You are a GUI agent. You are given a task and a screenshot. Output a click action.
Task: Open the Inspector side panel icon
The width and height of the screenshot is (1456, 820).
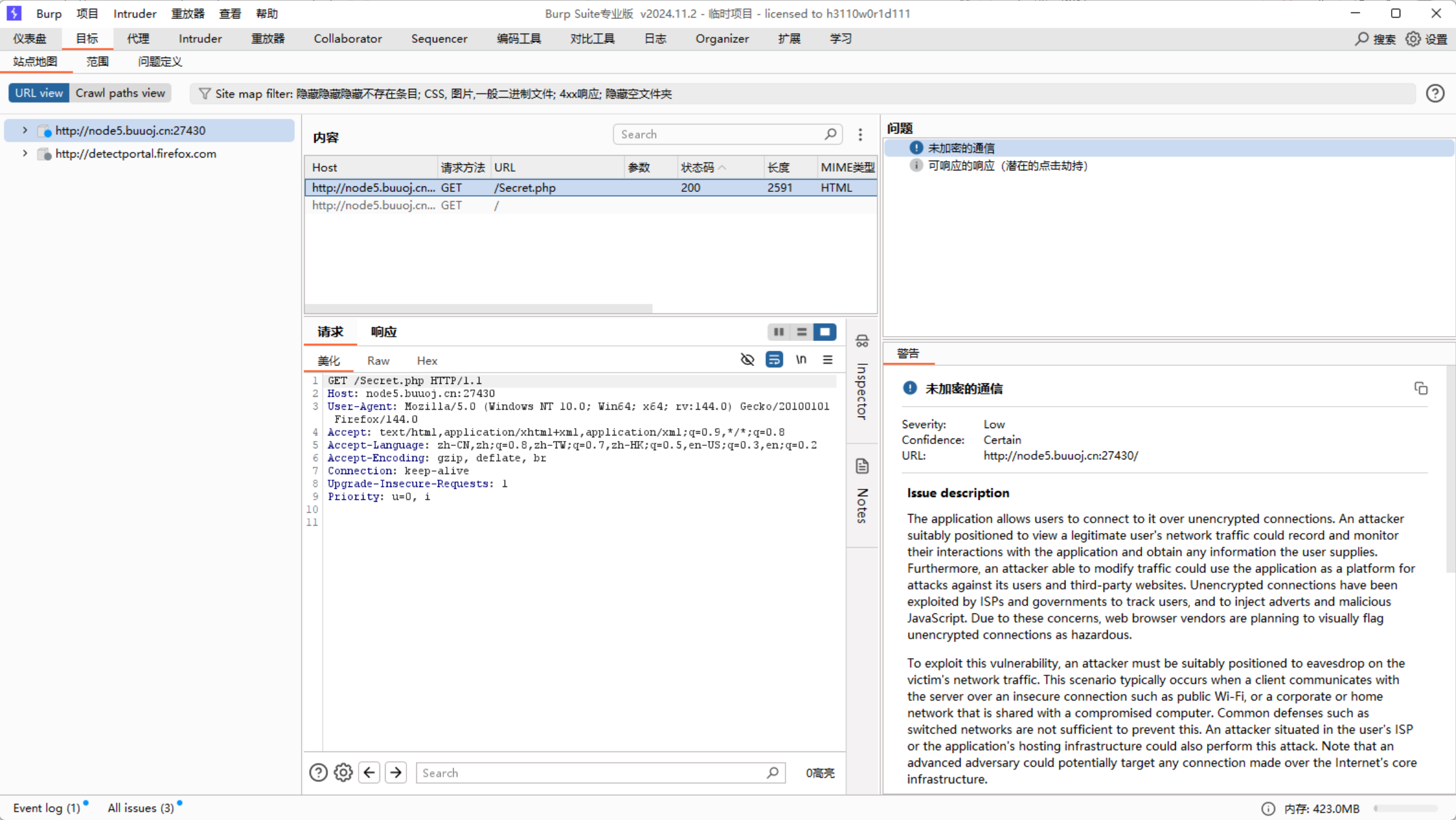862,341
